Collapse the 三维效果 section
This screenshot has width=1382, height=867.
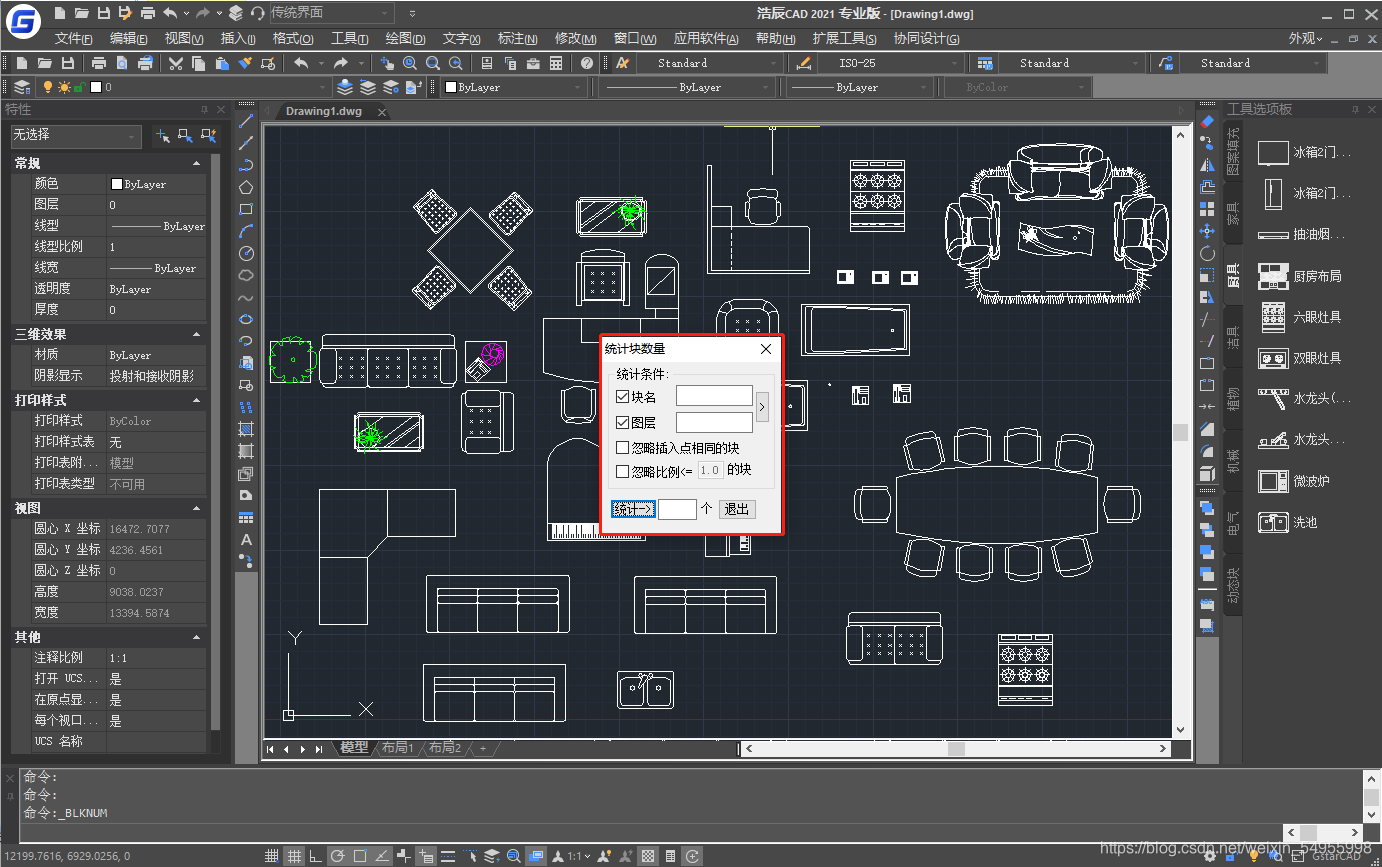196,334
